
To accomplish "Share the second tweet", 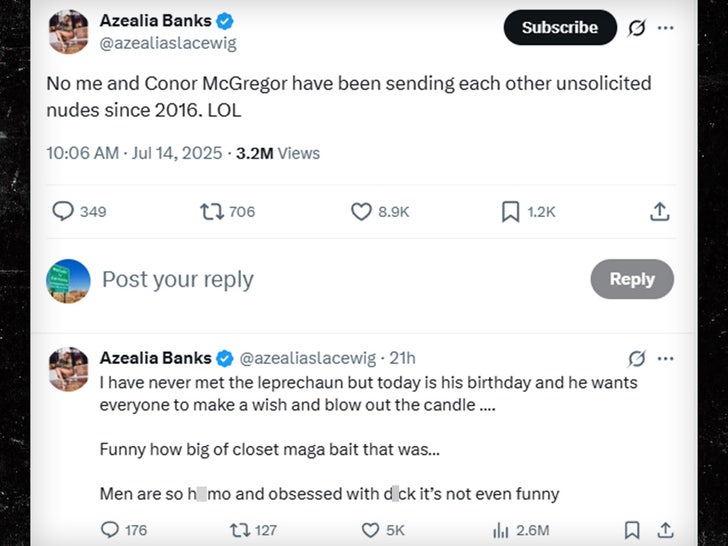I will coord(662,529).
